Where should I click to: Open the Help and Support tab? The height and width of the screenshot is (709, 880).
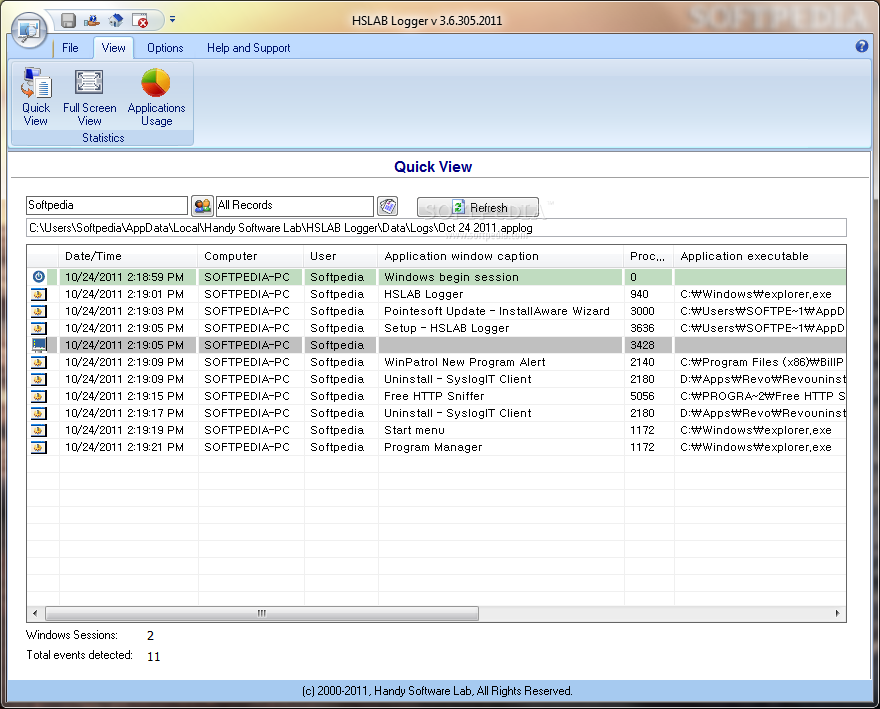[x=249, y=48]
